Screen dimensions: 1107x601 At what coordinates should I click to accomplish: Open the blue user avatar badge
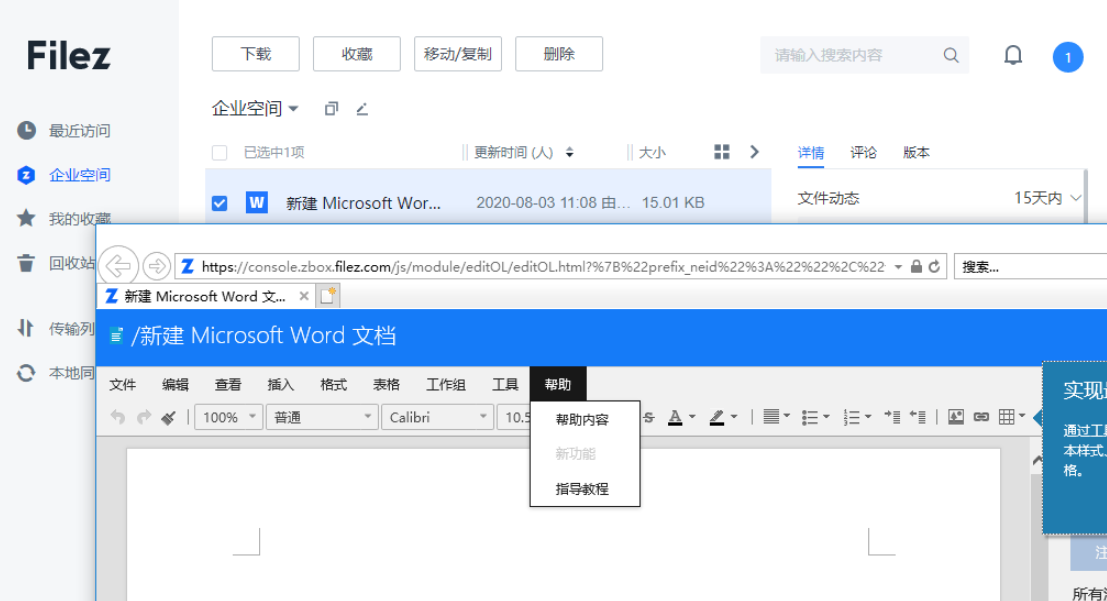(x=1067, y=57)
